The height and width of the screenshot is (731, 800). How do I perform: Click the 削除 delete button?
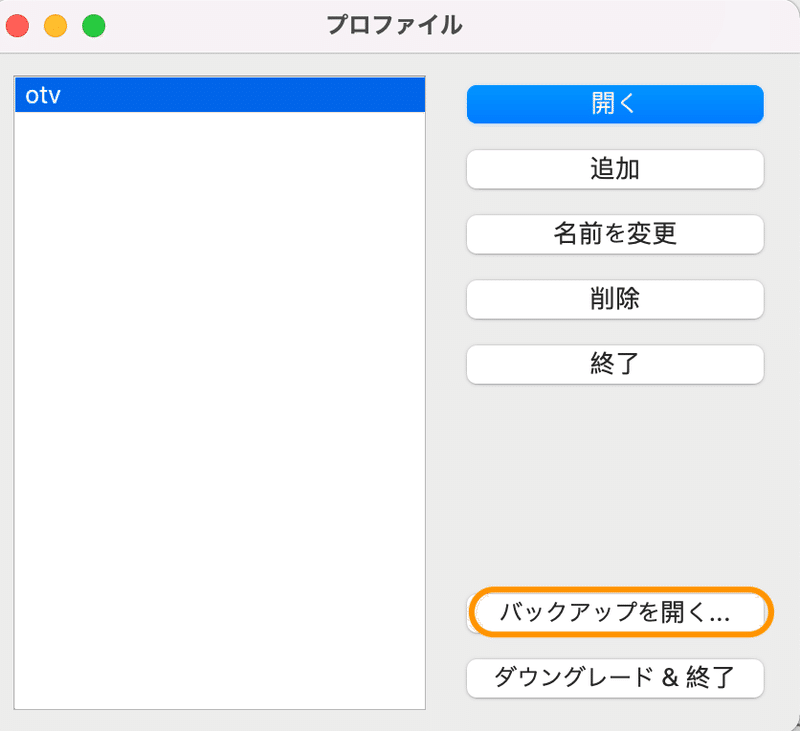point(615,299)
